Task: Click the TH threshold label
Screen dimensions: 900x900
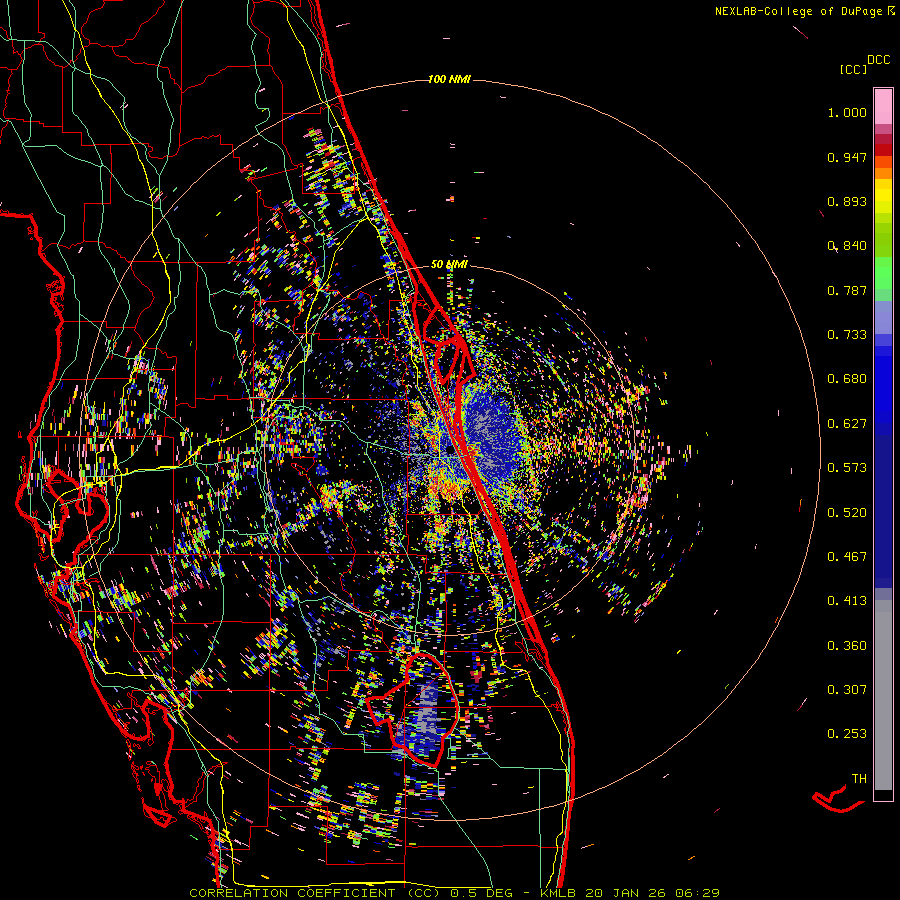Action: pyautogui.click(x=858, y=778)
